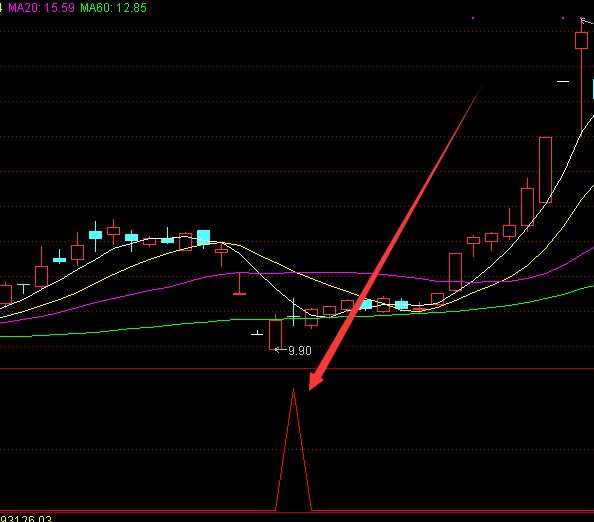The image size is (594, 522).
Task: Click the MA60: 12.85 indicator label
Action: coord(113,7)
